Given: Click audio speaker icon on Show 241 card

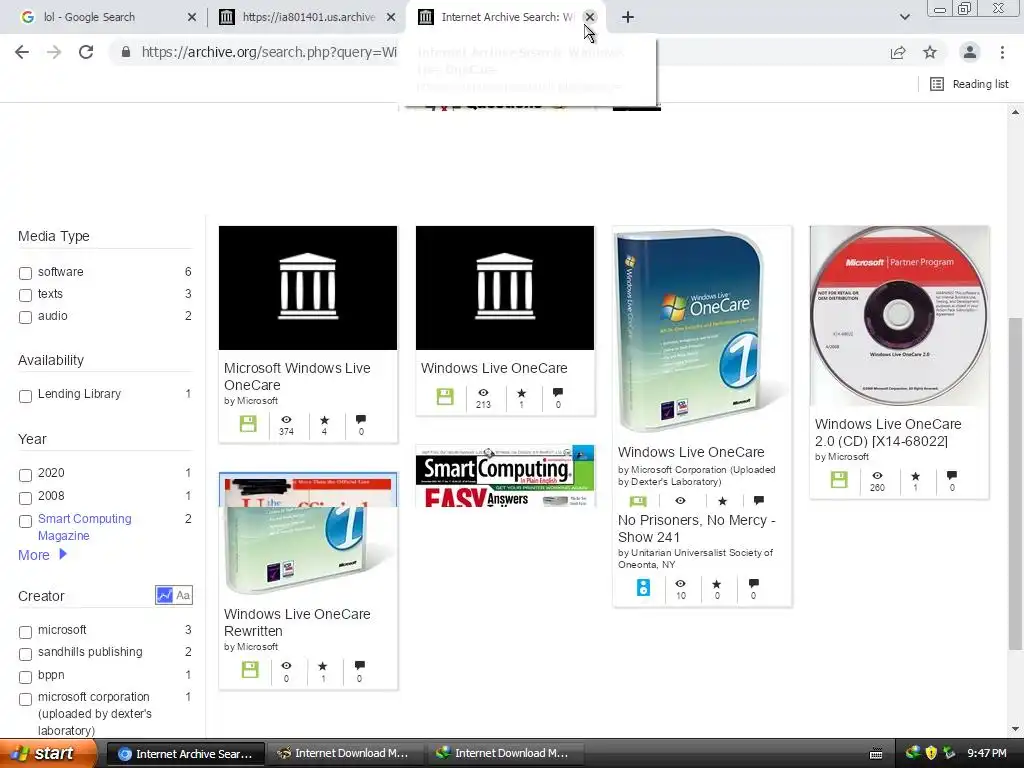Looking at the screenshot, I should click(x=643, y=587).
